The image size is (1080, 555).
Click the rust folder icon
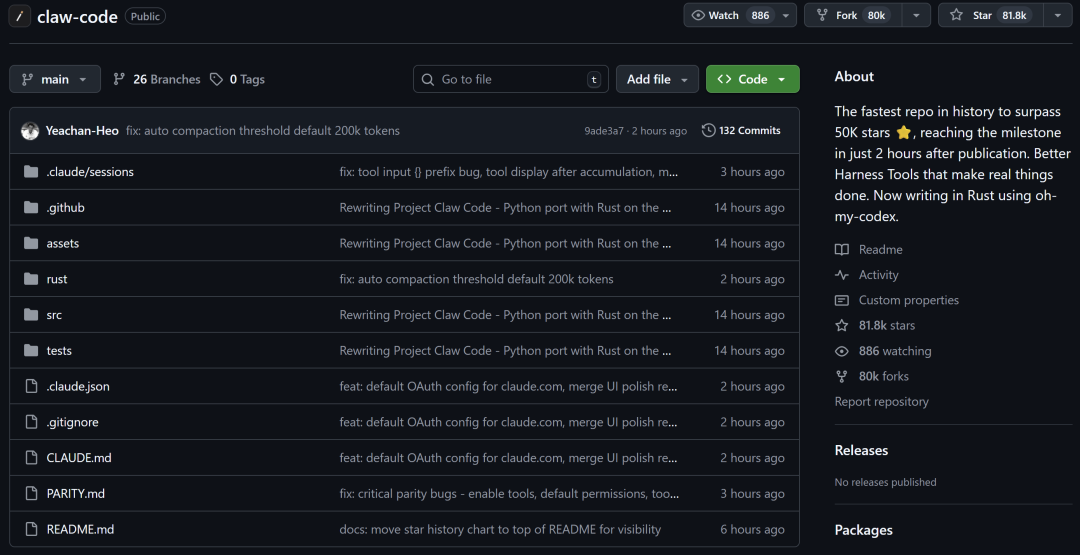click(30, 279)
